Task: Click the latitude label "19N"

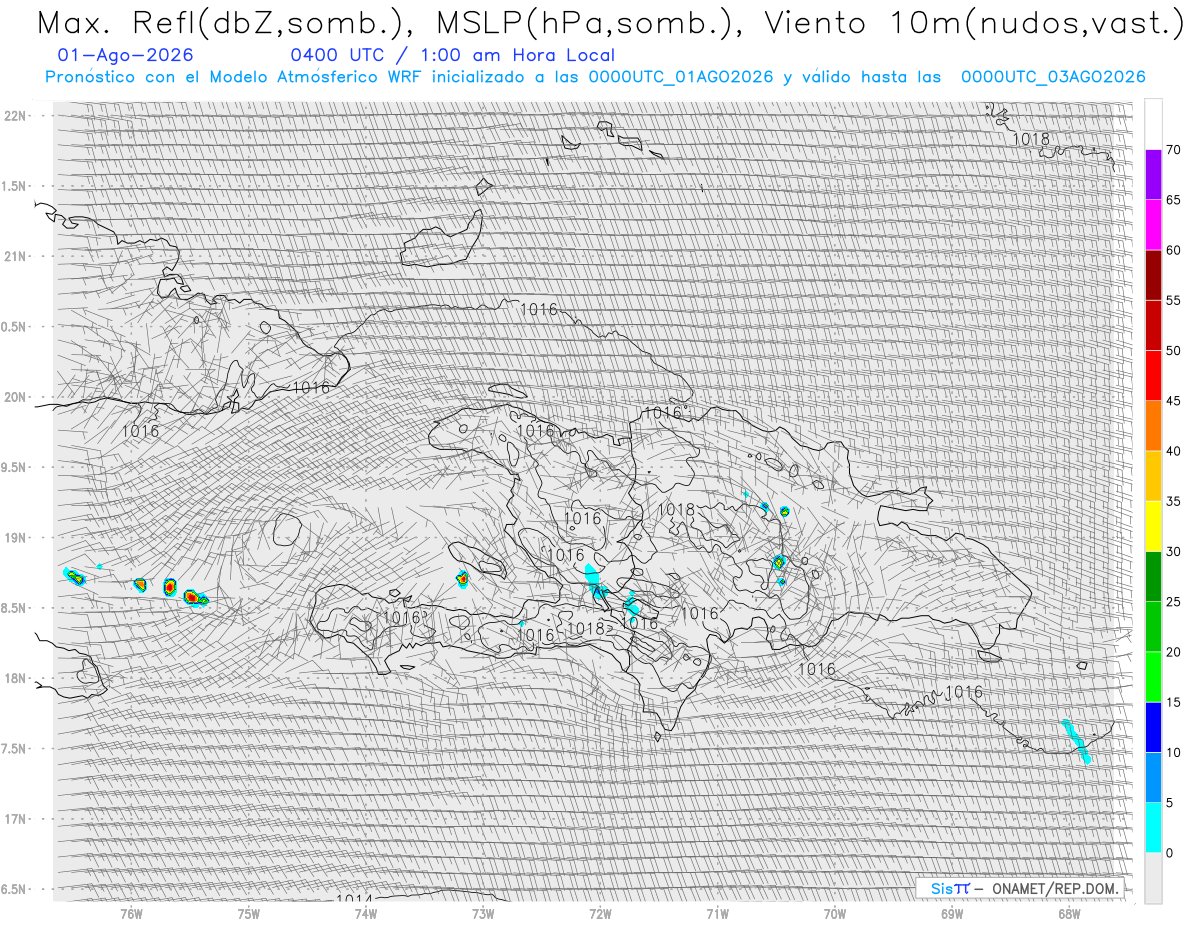Action: tap(17, 538)
